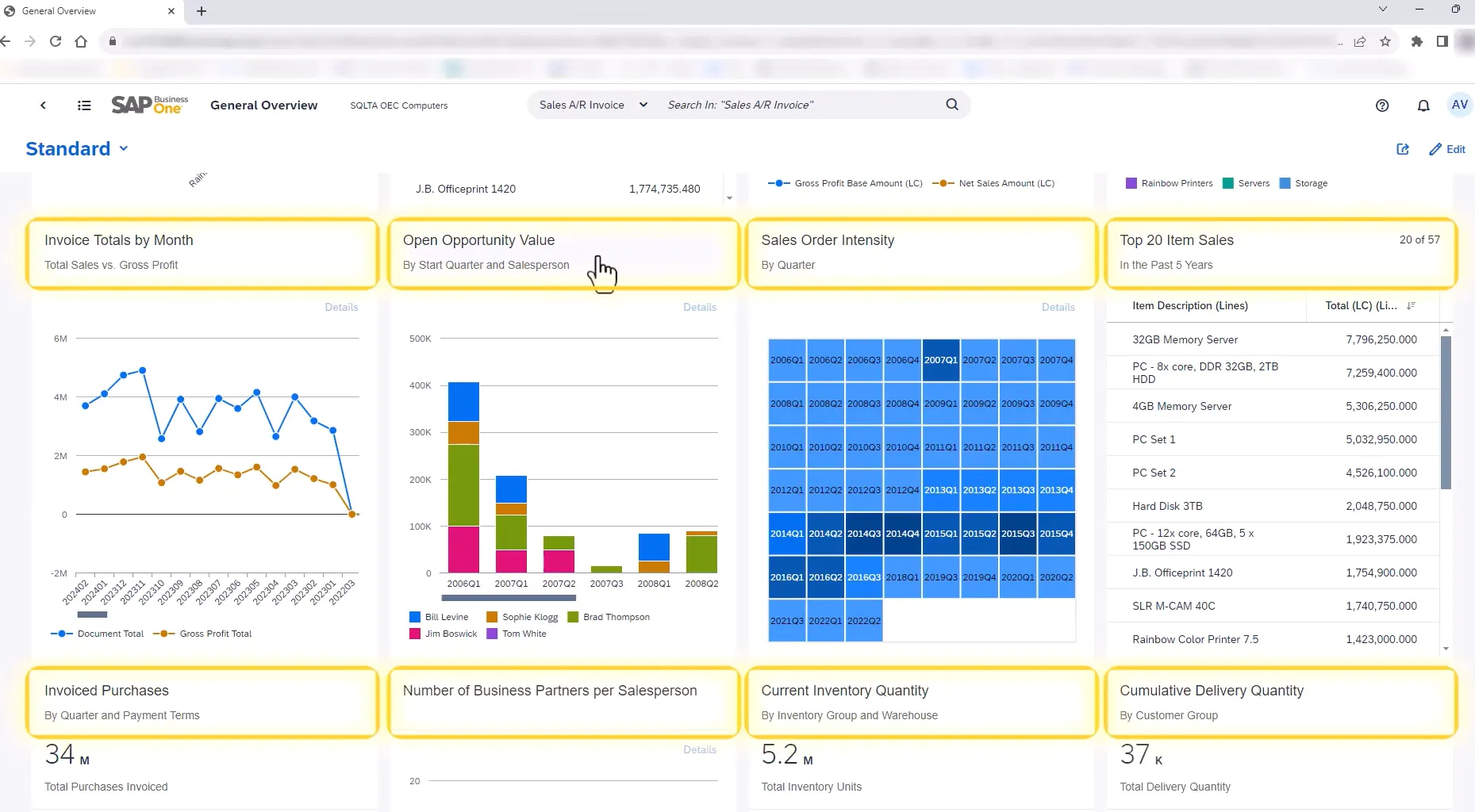Open the notifications bell icon
Image resolution: width=1475 pixels, height=812 pixels.
click(x=1423, y=105)
